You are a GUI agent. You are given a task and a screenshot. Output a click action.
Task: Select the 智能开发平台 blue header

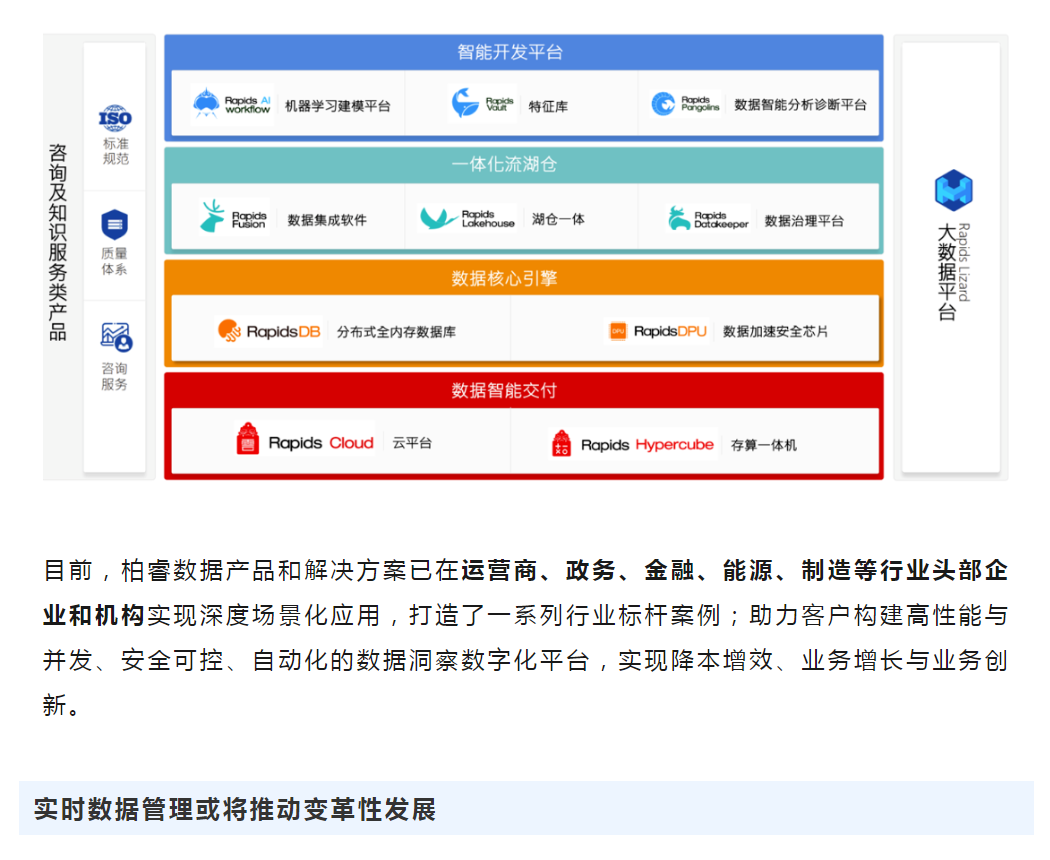coord(523,52)
